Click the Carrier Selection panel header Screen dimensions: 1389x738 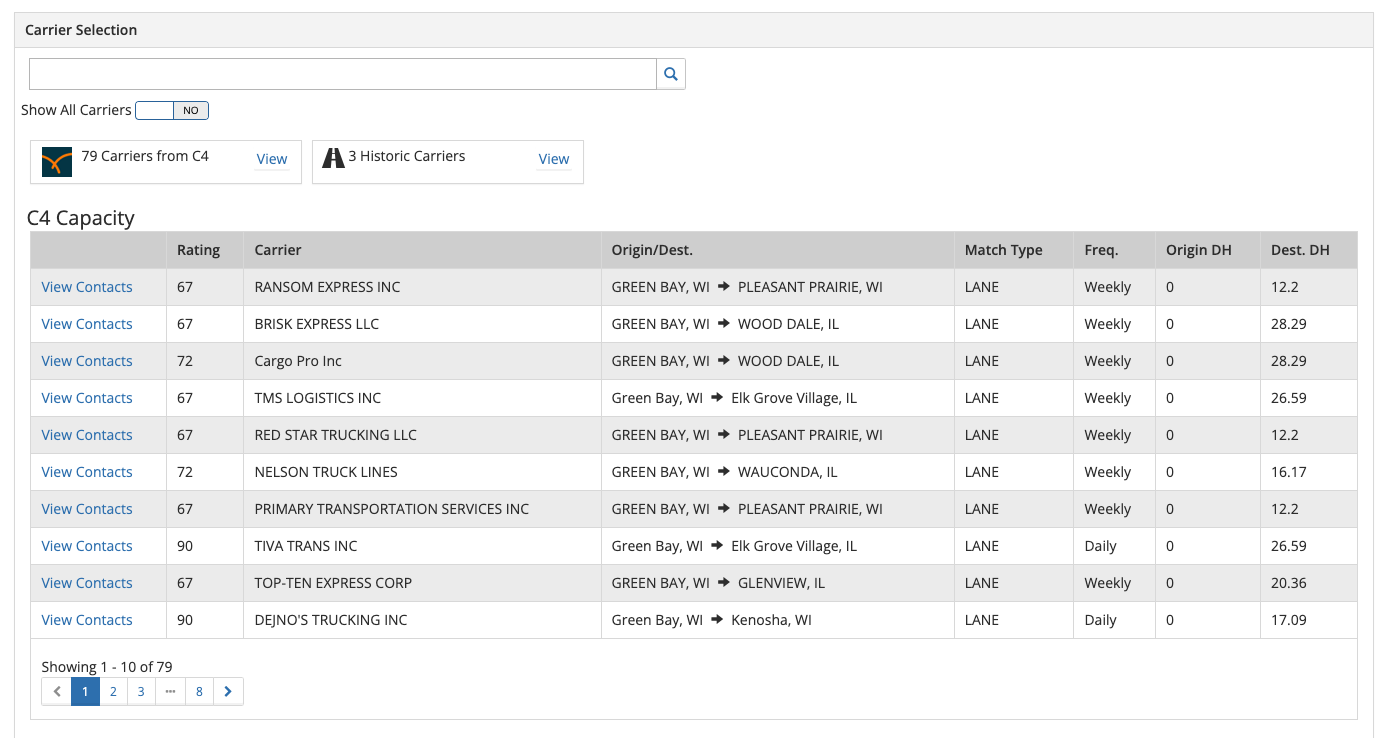[x=81, y=30]
